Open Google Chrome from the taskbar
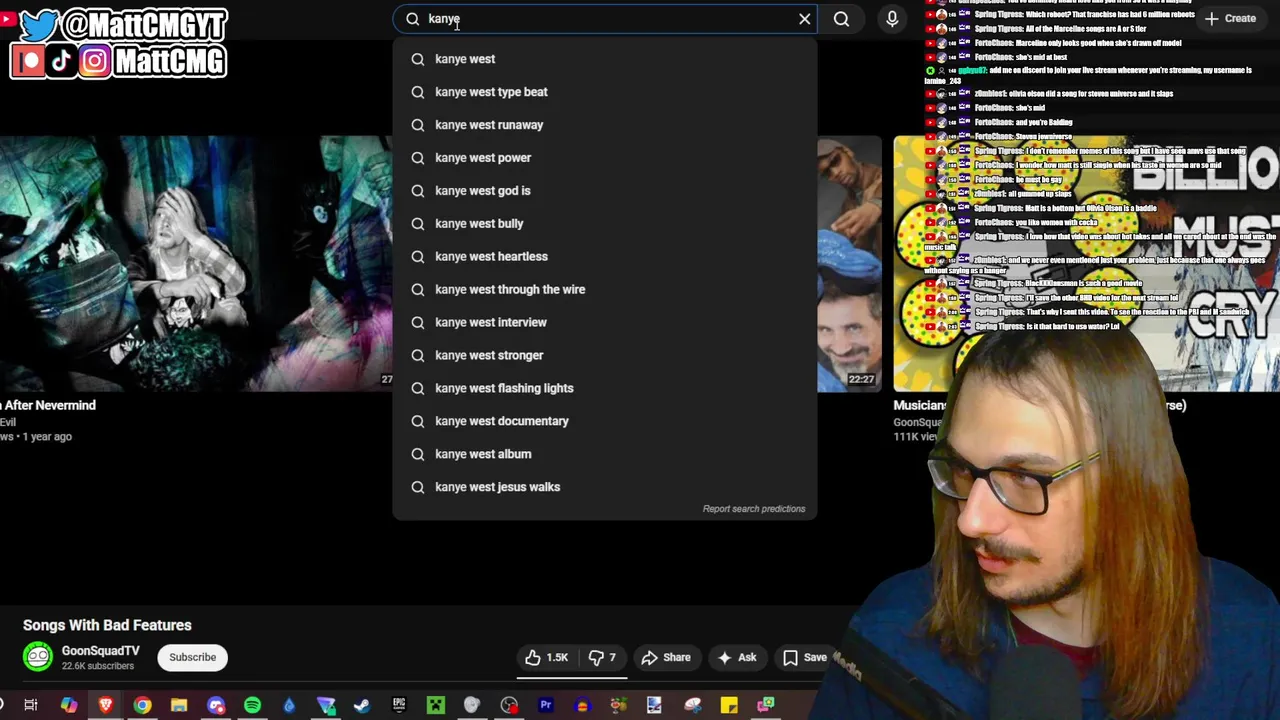This screenshot has height=720, width=1280. (142, 705)
